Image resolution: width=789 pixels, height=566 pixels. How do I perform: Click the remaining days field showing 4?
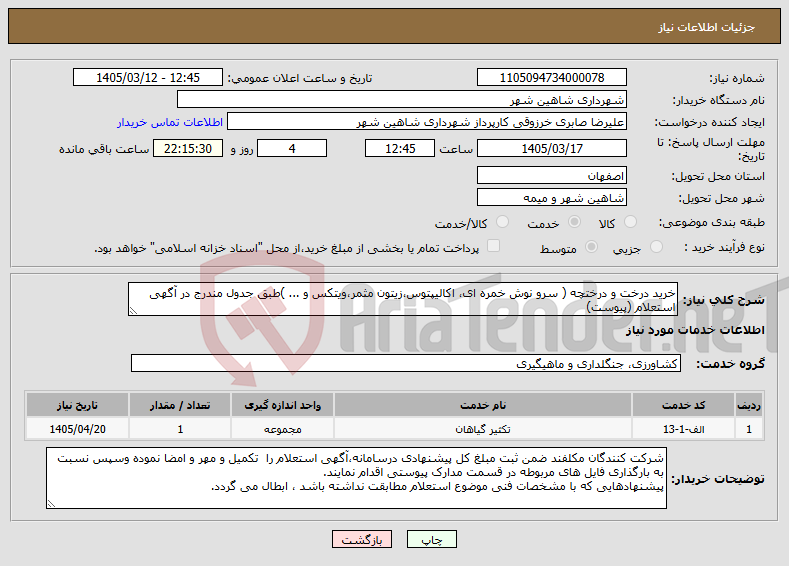coord(292,148)
